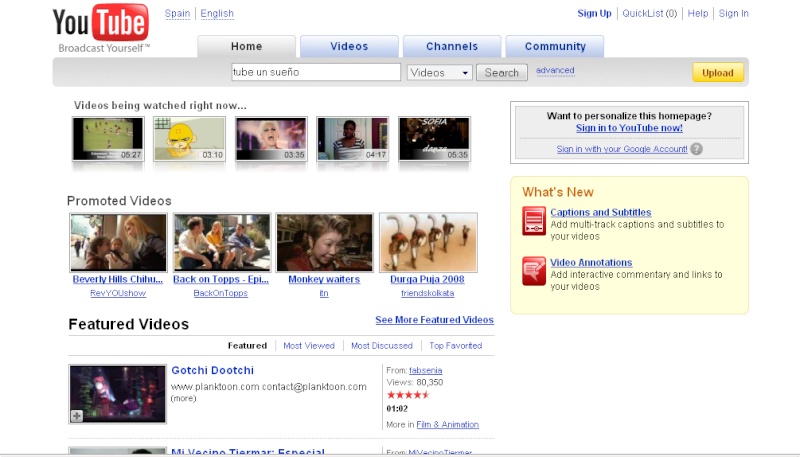Open QuickList (0) link

pyautogui.click(x=649, y=14)
